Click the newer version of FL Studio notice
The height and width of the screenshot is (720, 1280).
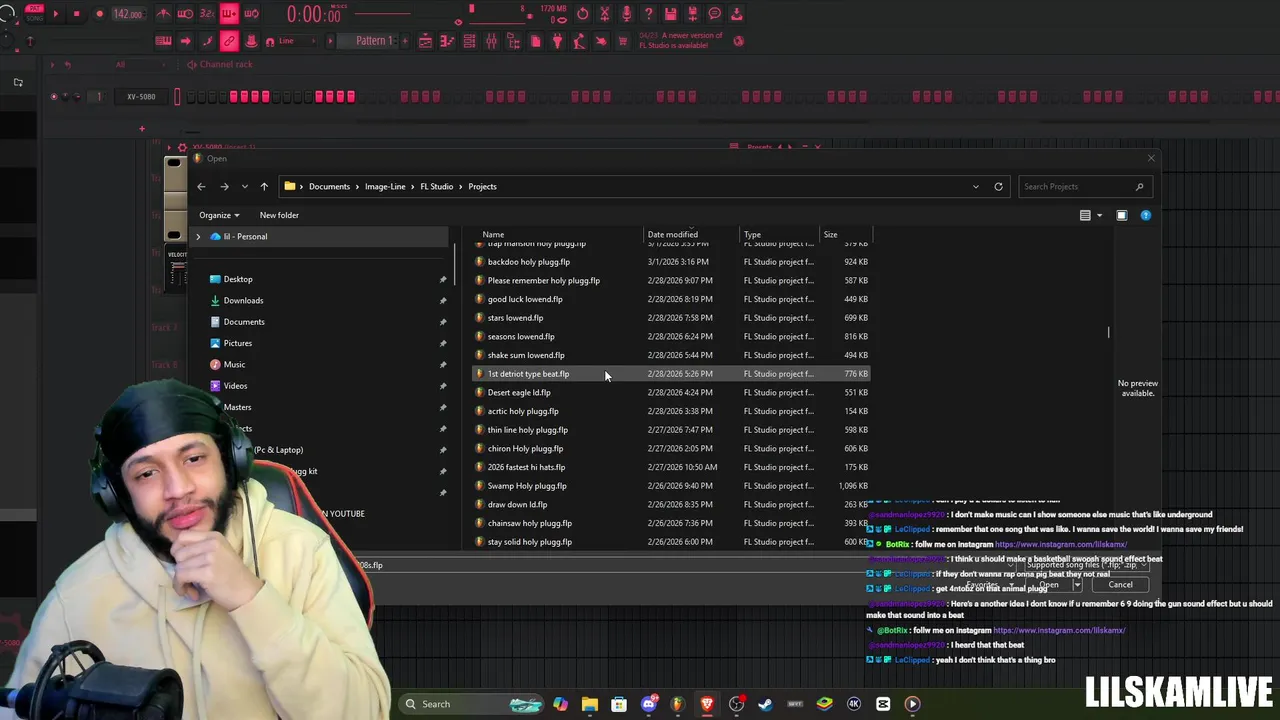coord(680,41)
